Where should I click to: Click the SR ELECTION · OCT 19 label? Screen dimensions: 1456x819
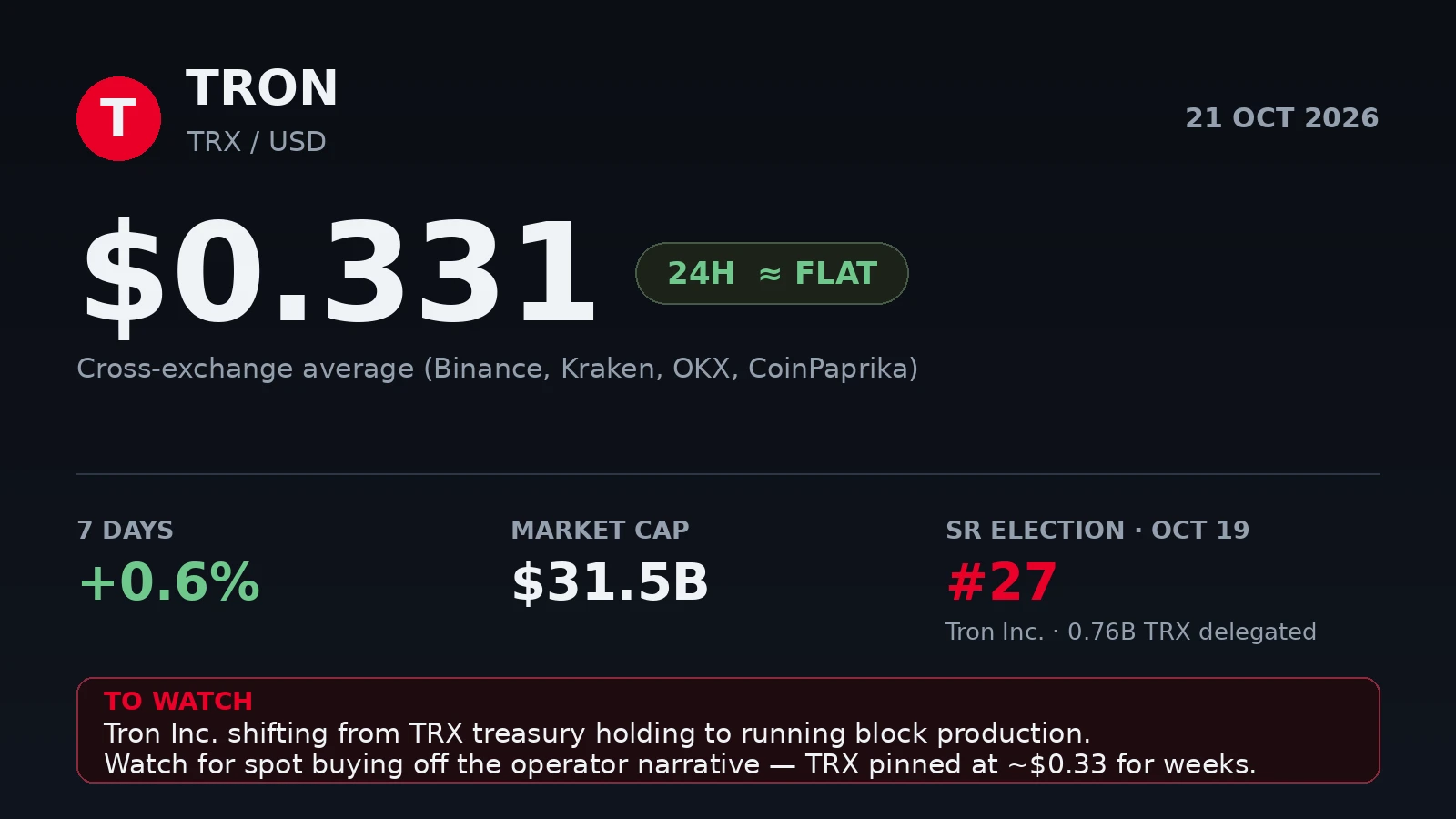pyautogui.click(x=1097, y=530)
